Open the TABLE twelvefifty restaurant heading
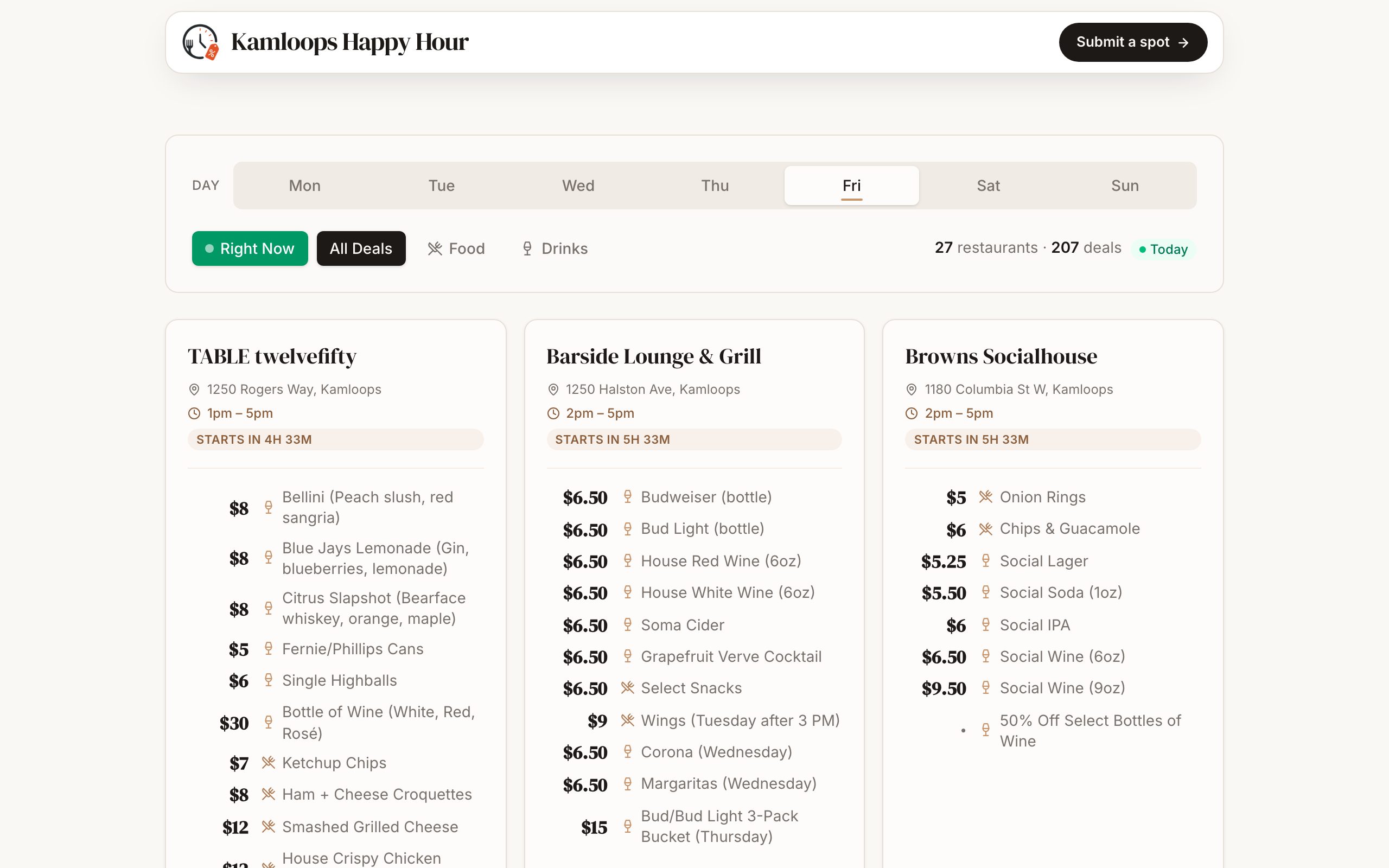The height and width of the screenshot is (868, 1389). (x=272, y=356)
